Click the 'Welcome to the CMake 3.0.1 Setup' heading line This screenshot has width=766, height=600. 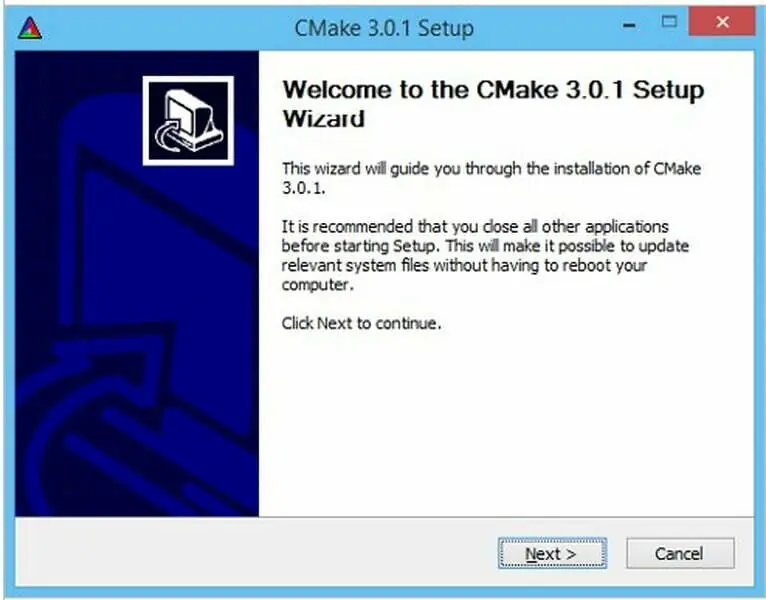(x=493, y=90)
